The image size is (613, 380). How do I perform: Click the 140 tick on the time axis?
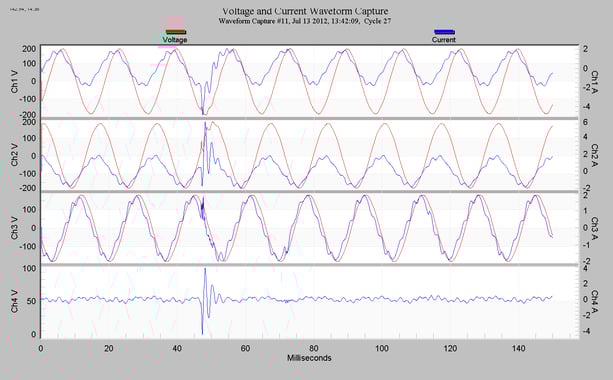point(518,348)
